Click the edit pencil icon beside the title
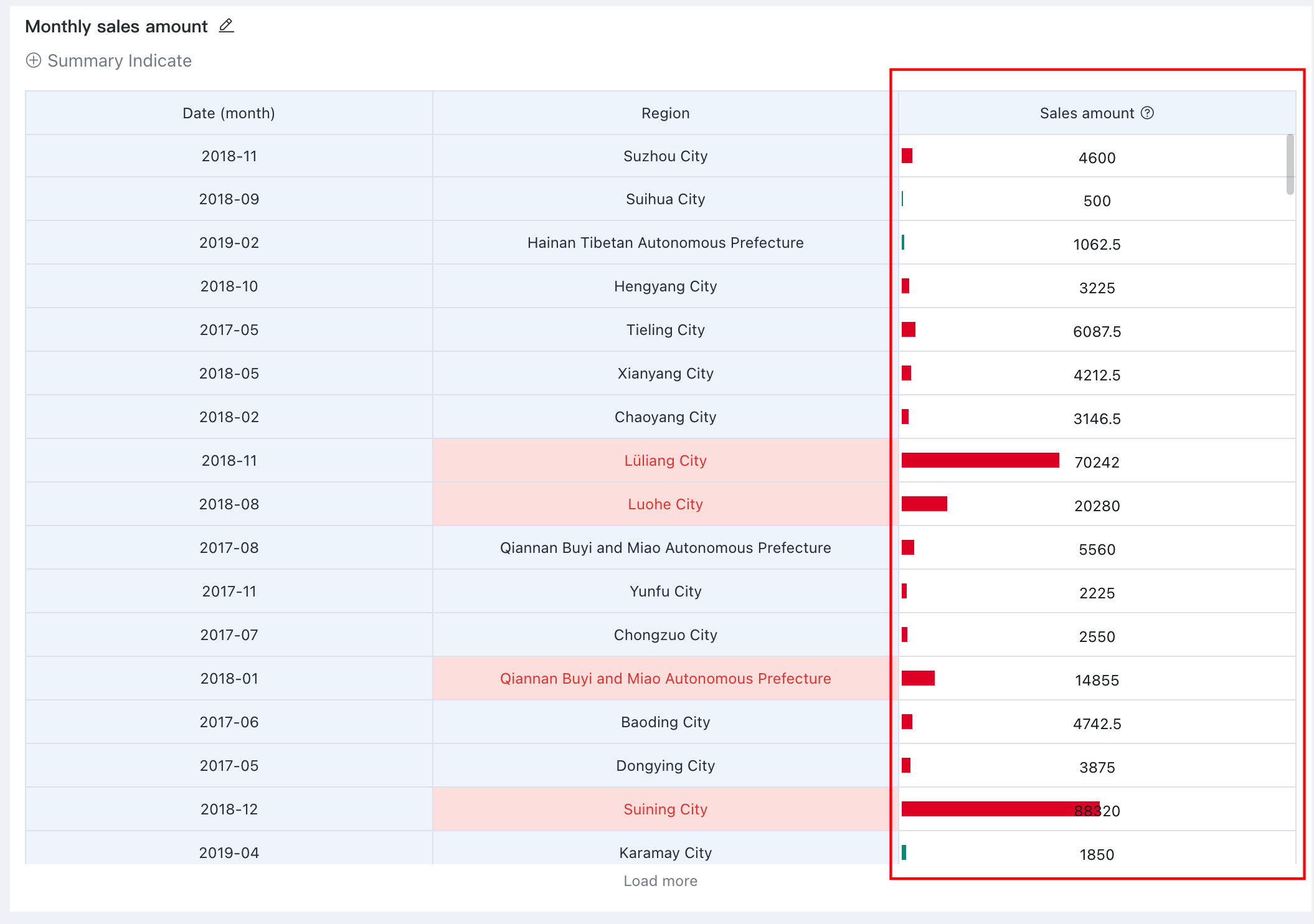The height and width of the screenshot is (924, 1314). (x=226, y=26)
